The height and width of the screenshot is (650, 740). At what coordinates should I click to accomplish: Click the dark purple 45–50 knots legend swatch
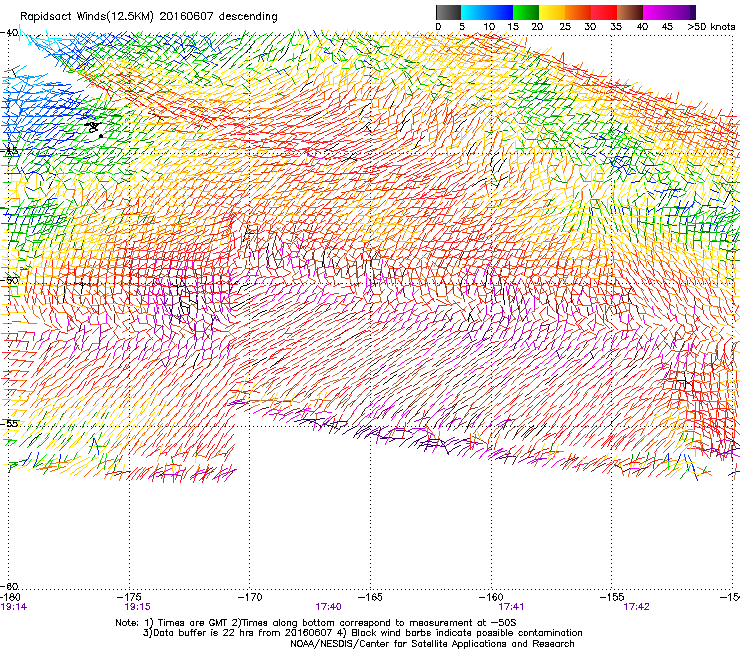click(682, 12)
